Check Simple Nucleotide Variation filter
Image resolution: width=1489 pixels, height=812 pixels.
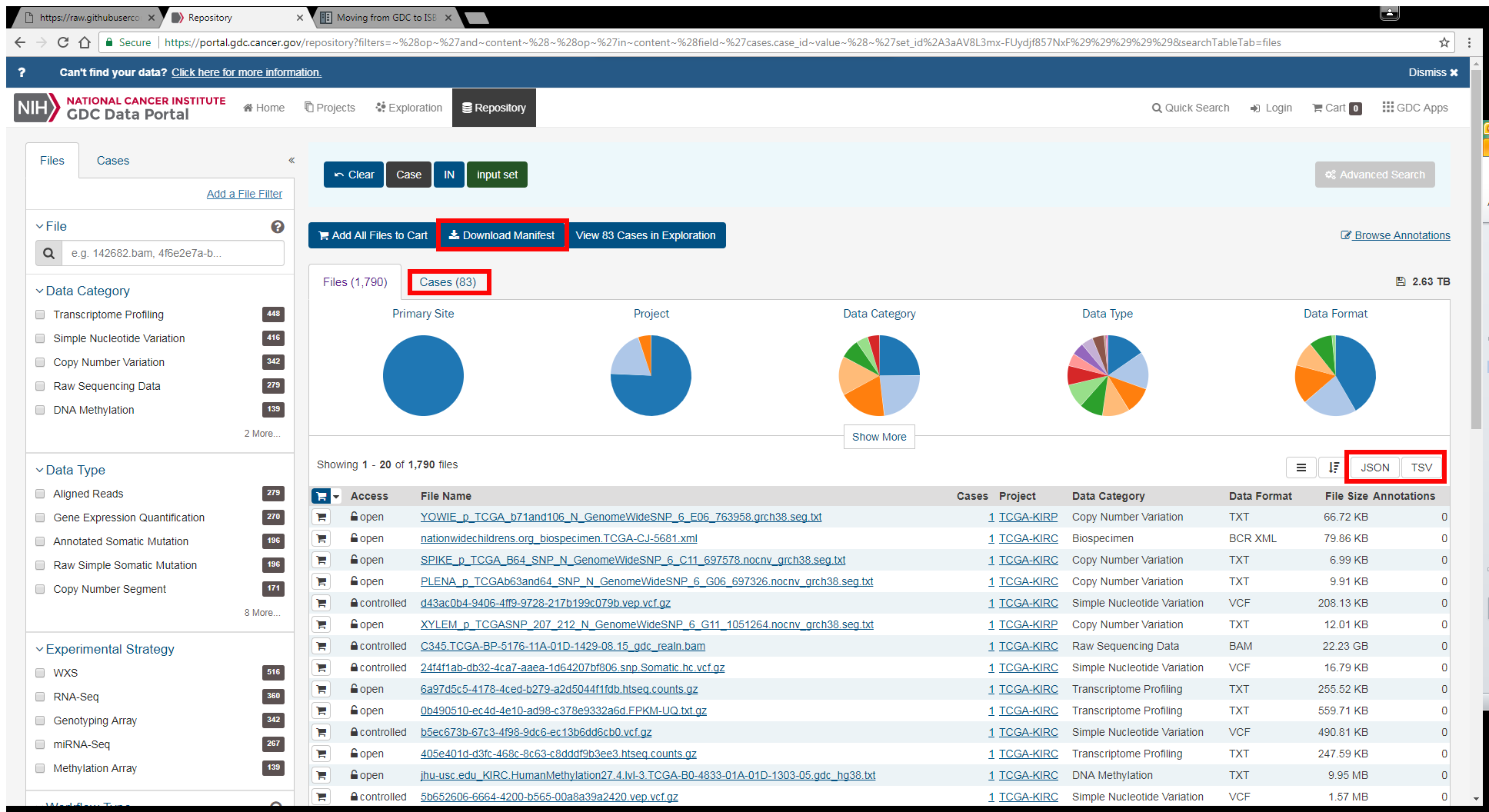click(40, 338)
